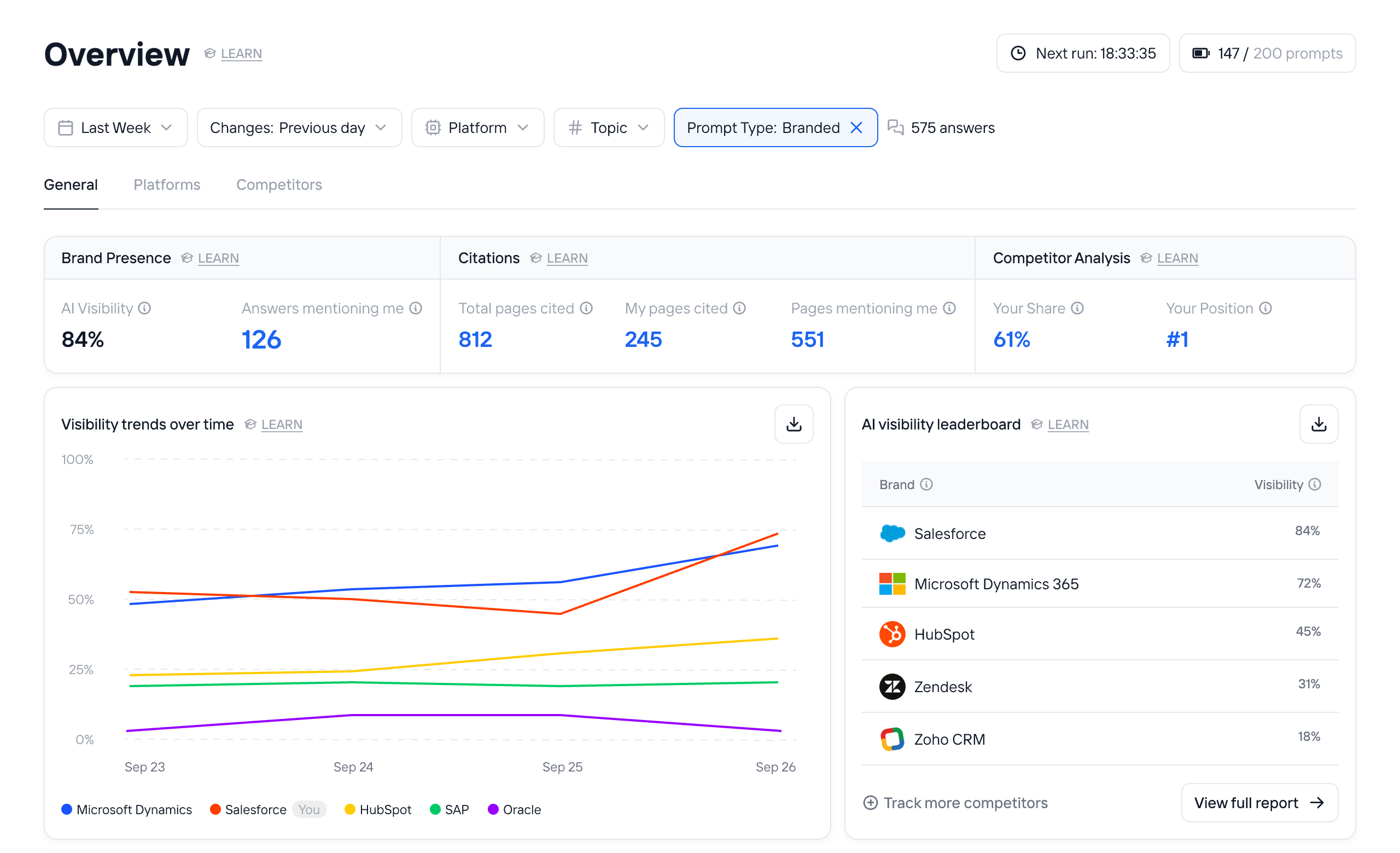
Task: Download the AI visibility leaderboard
Action: tap(1318, 424)
